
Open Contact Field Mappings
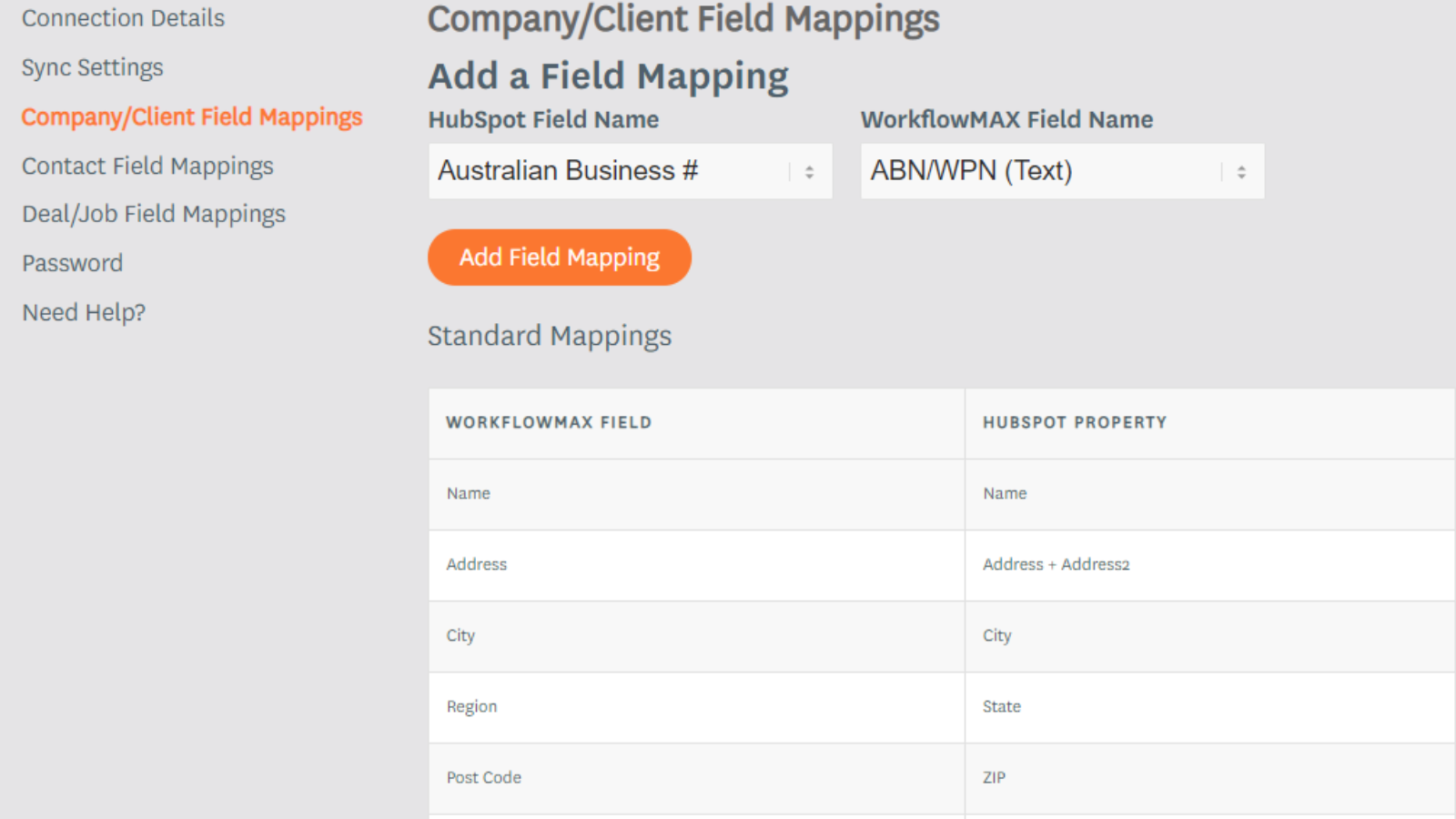click(x=147, y=166)
